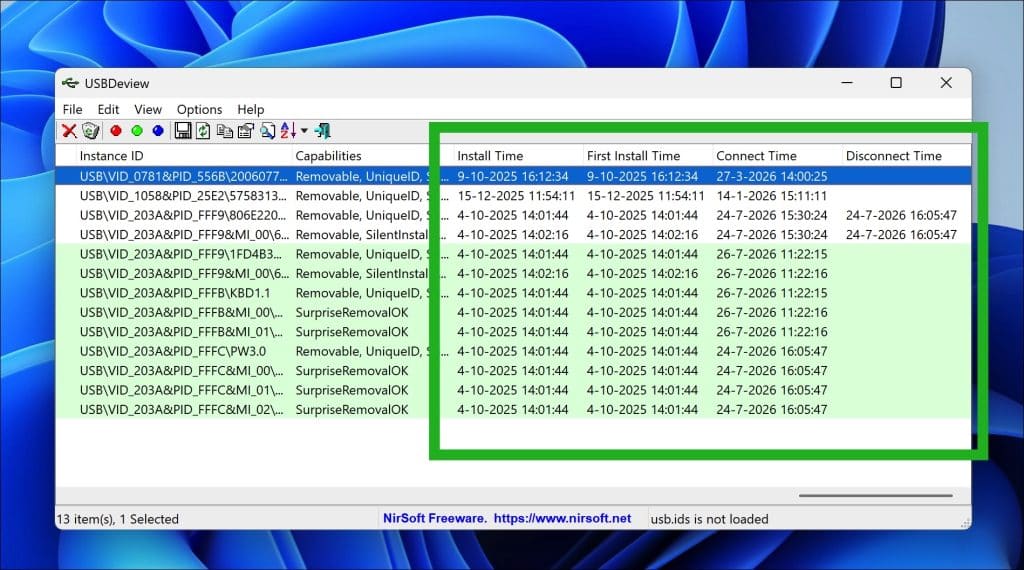Click the red circle disconnect device icon
The width and height of the screenshot is (1024, 570).
click(116, 131)
